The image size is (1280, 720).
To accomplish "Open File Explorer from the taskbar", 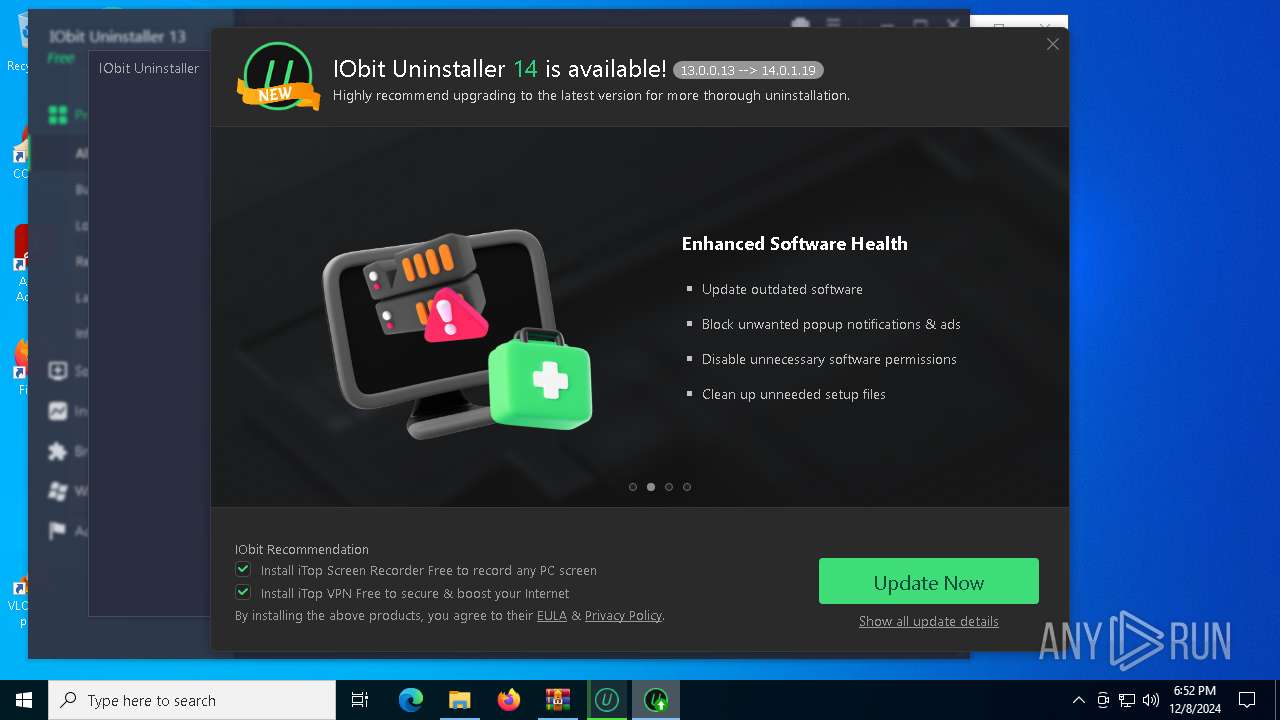I will [x=459, y=700].
